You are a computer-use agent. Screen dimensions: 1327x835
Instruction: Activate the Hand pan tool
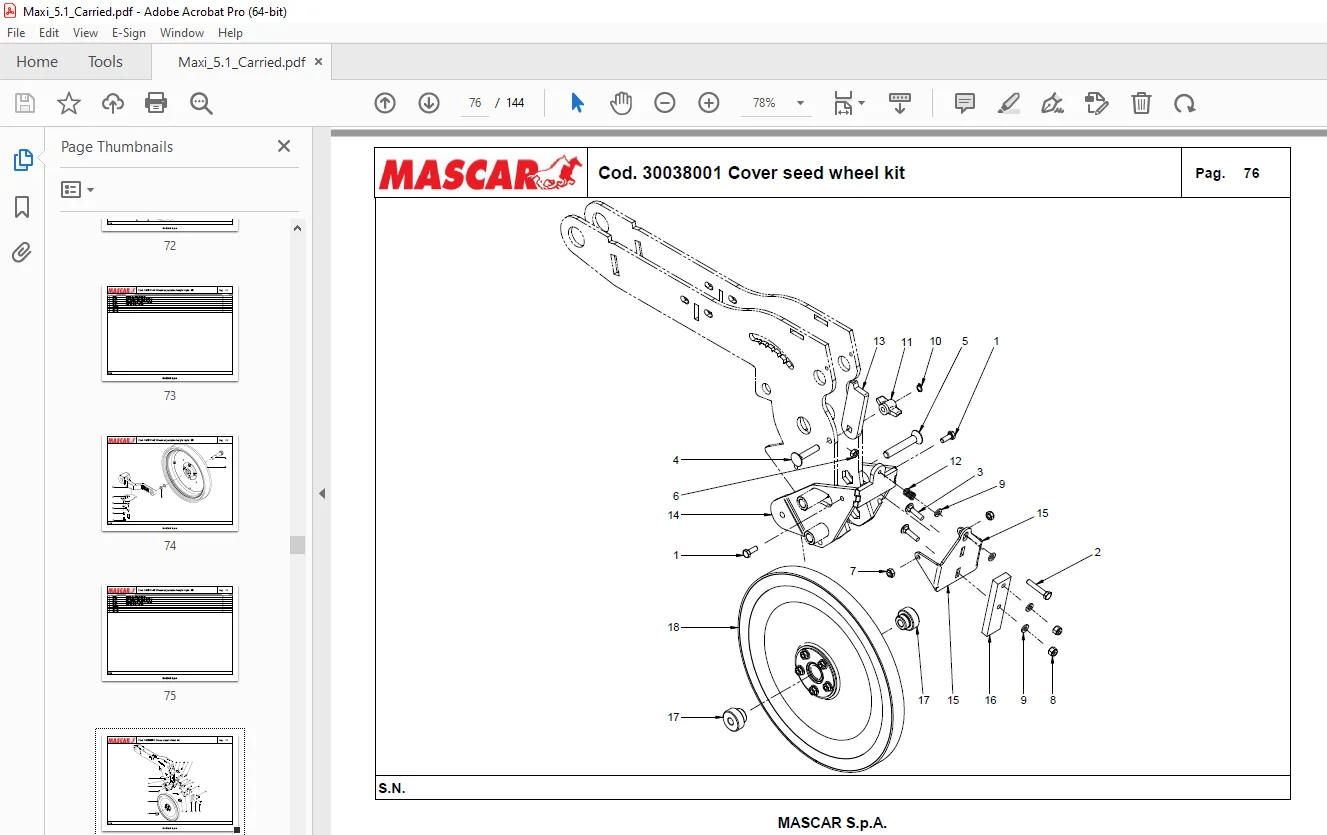coord(621,103)
